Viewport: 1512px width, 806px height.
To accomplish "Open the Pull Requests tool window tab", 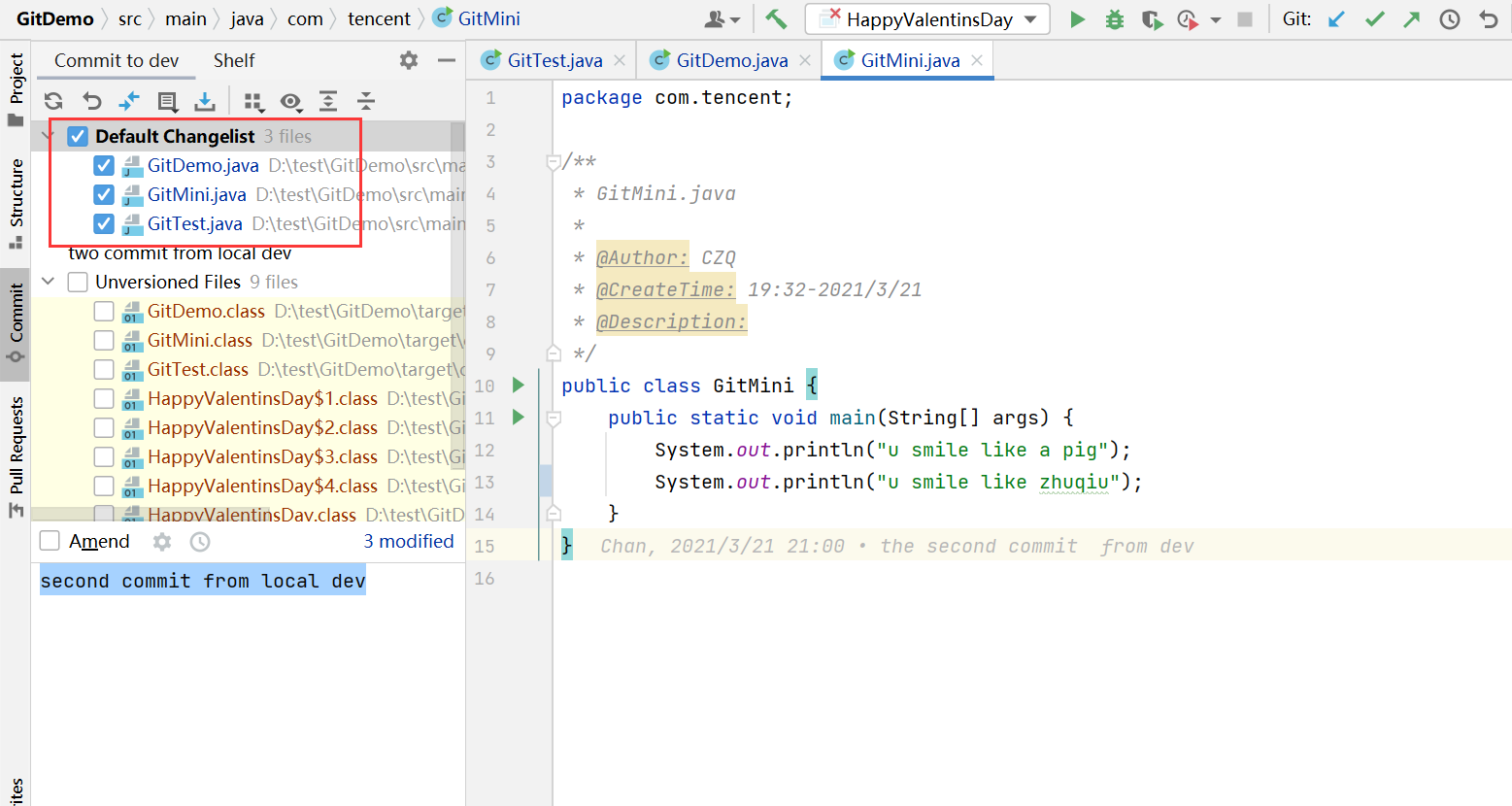I will (x=16, y=456).
